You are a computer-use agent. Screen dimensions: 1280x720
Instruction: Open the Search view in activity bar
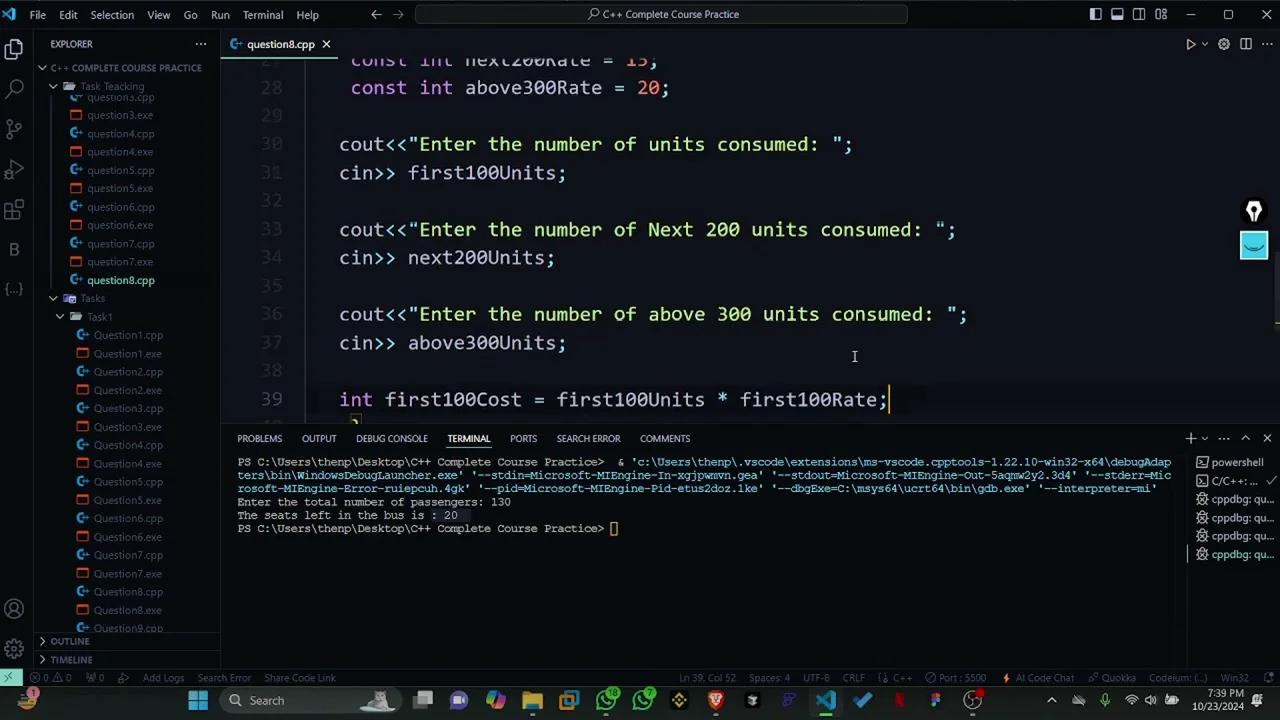(14, 89)
